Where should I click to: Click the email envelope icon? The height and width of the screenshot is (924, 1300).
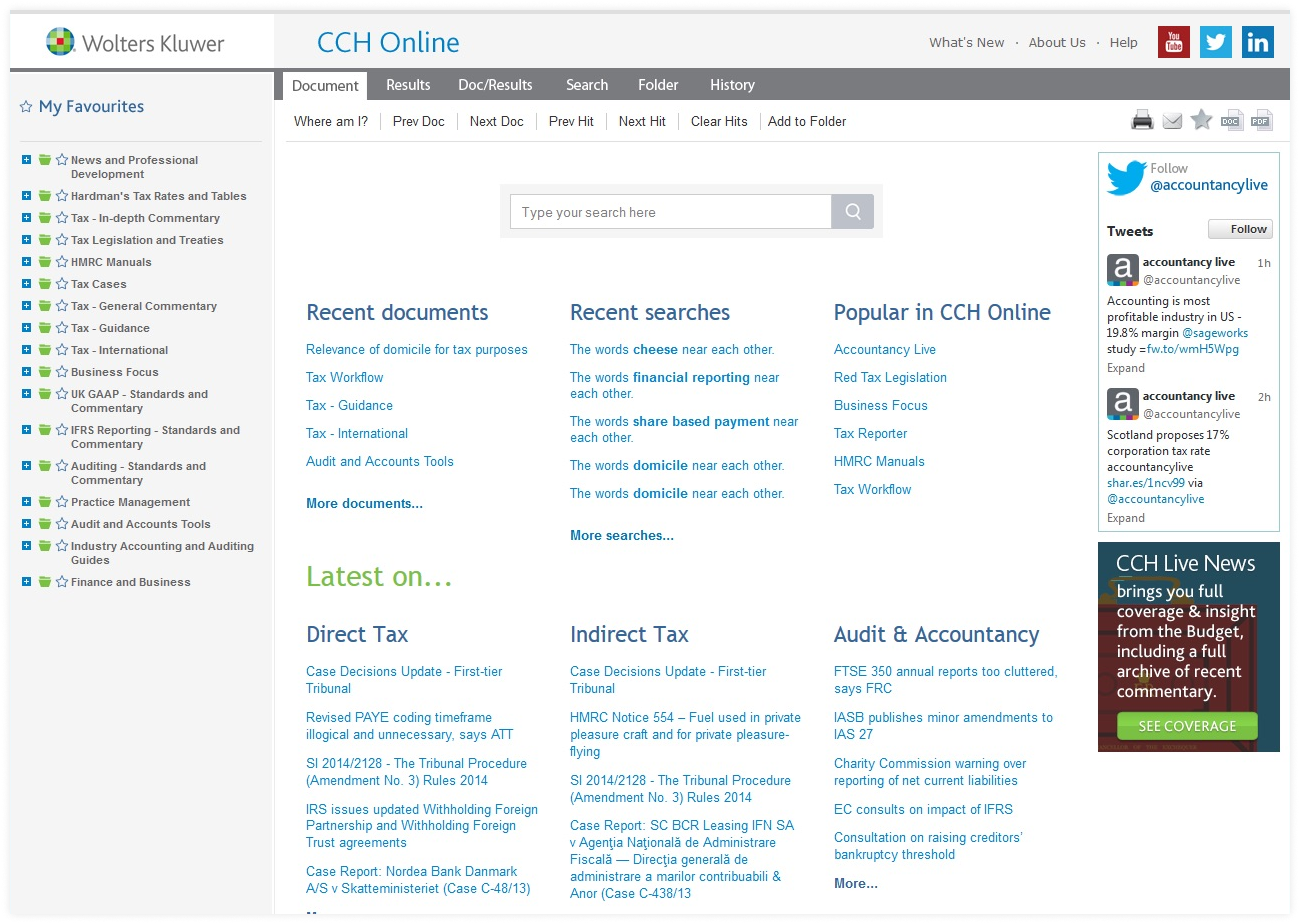1172,121
